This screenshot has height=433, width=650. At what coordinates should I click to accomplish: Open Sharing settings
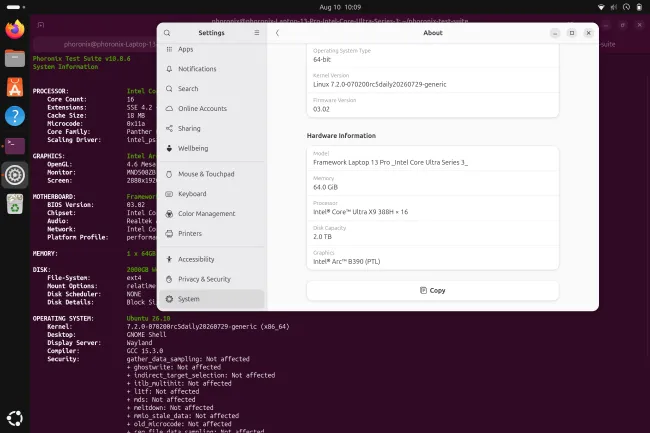point(212,128)
